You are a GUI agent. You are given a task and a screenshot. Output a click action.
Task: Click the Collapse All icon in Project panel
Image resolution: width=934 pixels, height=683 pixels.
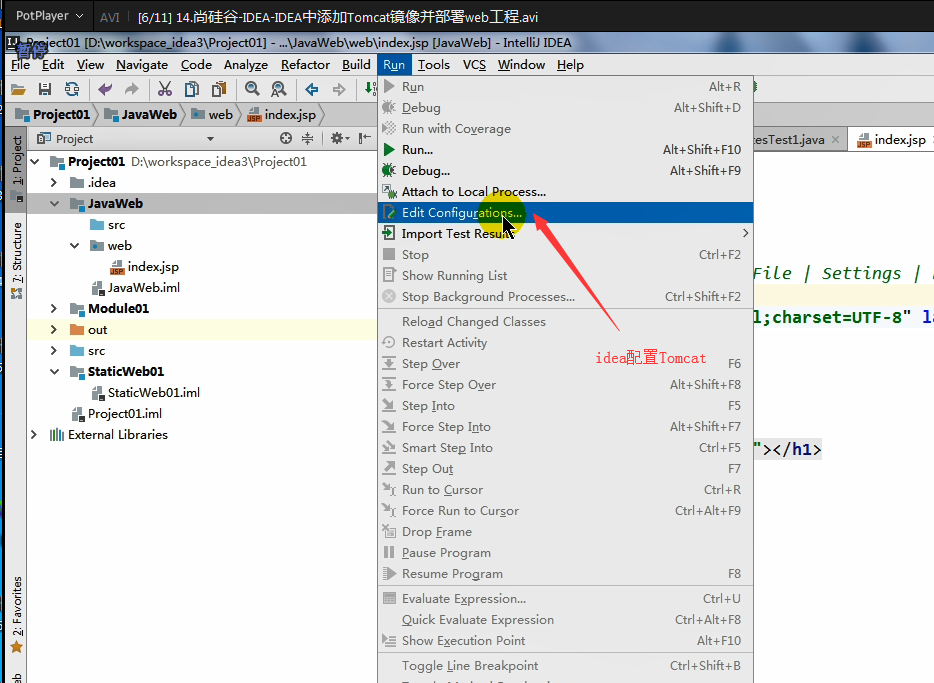click(307, 138)
